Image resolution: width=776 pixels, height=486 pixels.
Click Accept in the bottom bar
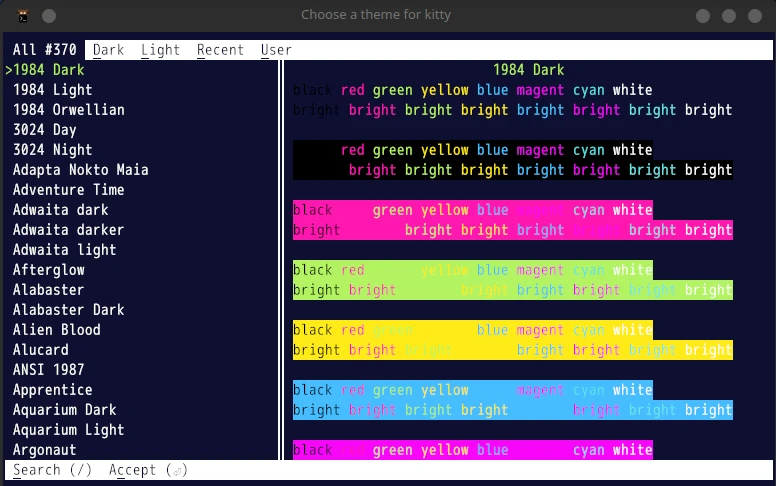tap(148, 470)
